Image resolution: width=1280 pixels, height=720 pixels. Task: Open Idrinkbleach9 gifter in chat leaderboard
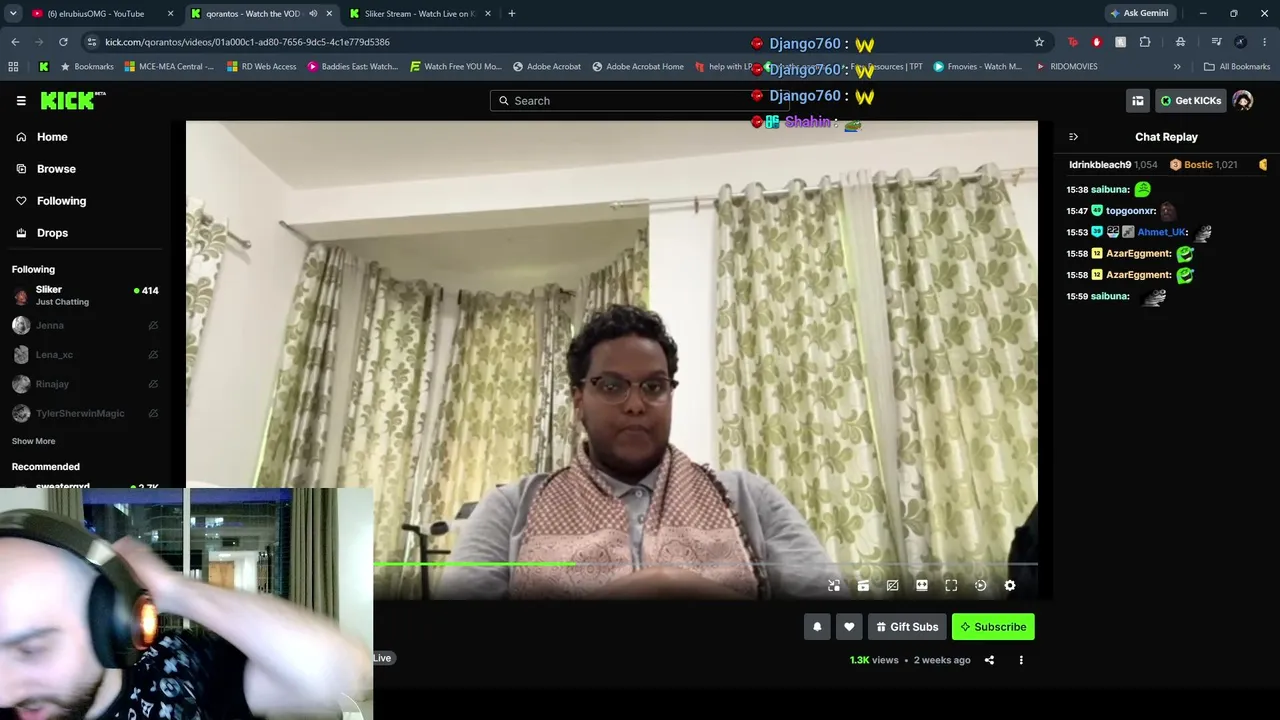1112,165
